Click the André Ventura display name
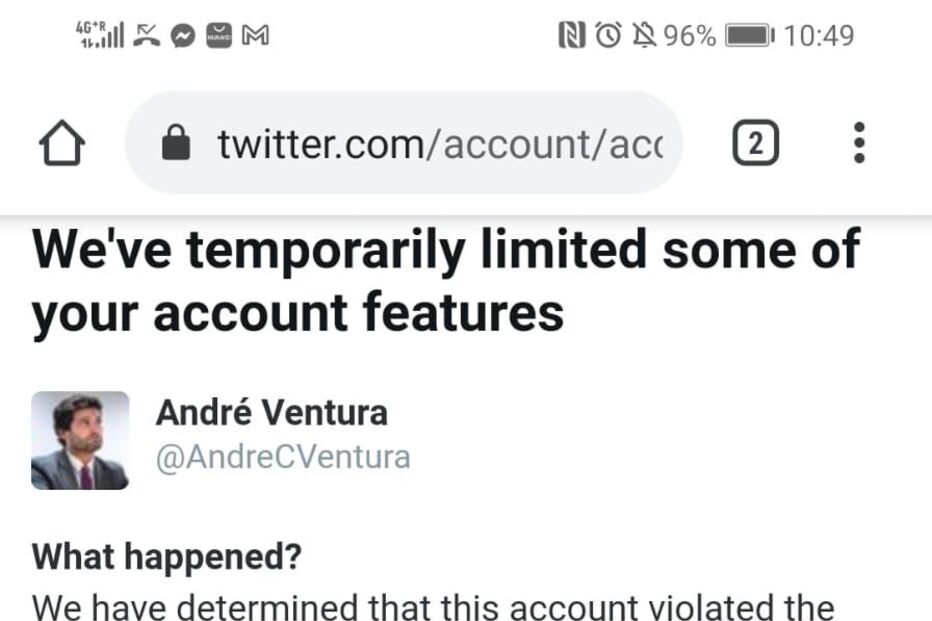Image resolution: width=932 pixels, height=621 pixels. point(271,412)
